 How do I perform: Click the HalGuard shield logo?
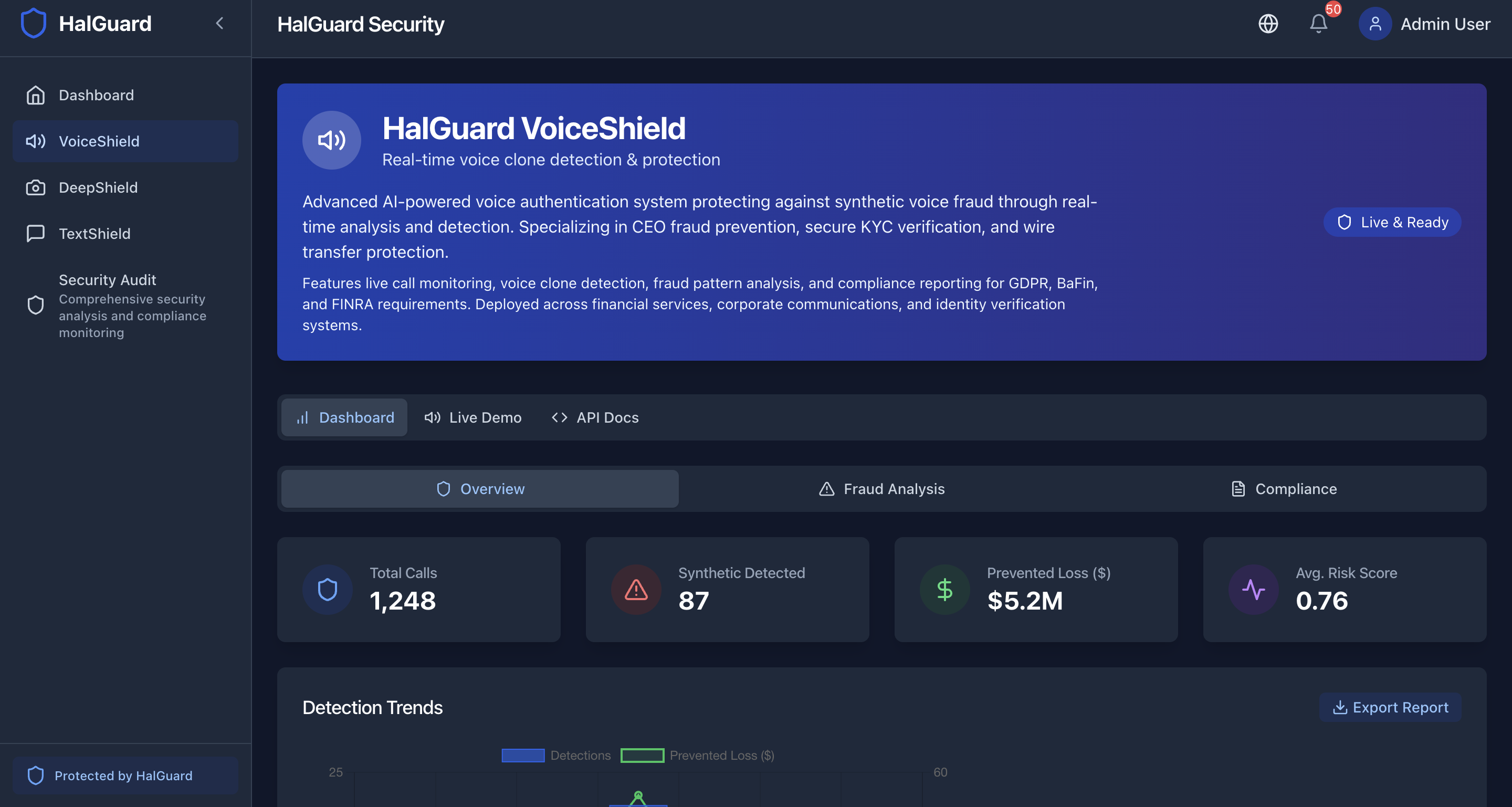pyautogui.click(x=34, y=24)
